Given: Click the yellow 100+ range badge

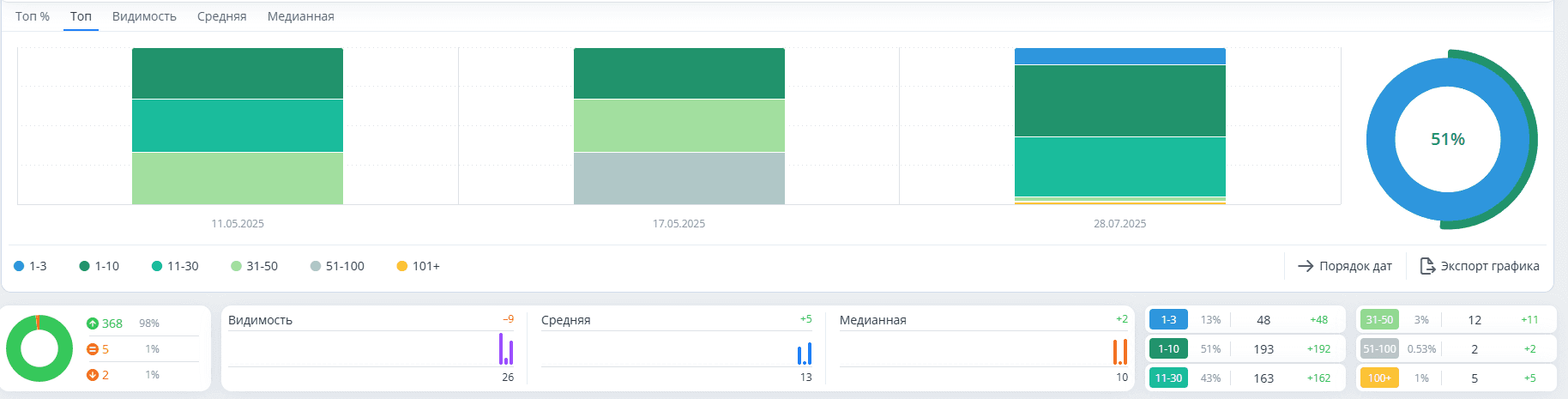Looking at the screenshot, I should coord(1379,378).
